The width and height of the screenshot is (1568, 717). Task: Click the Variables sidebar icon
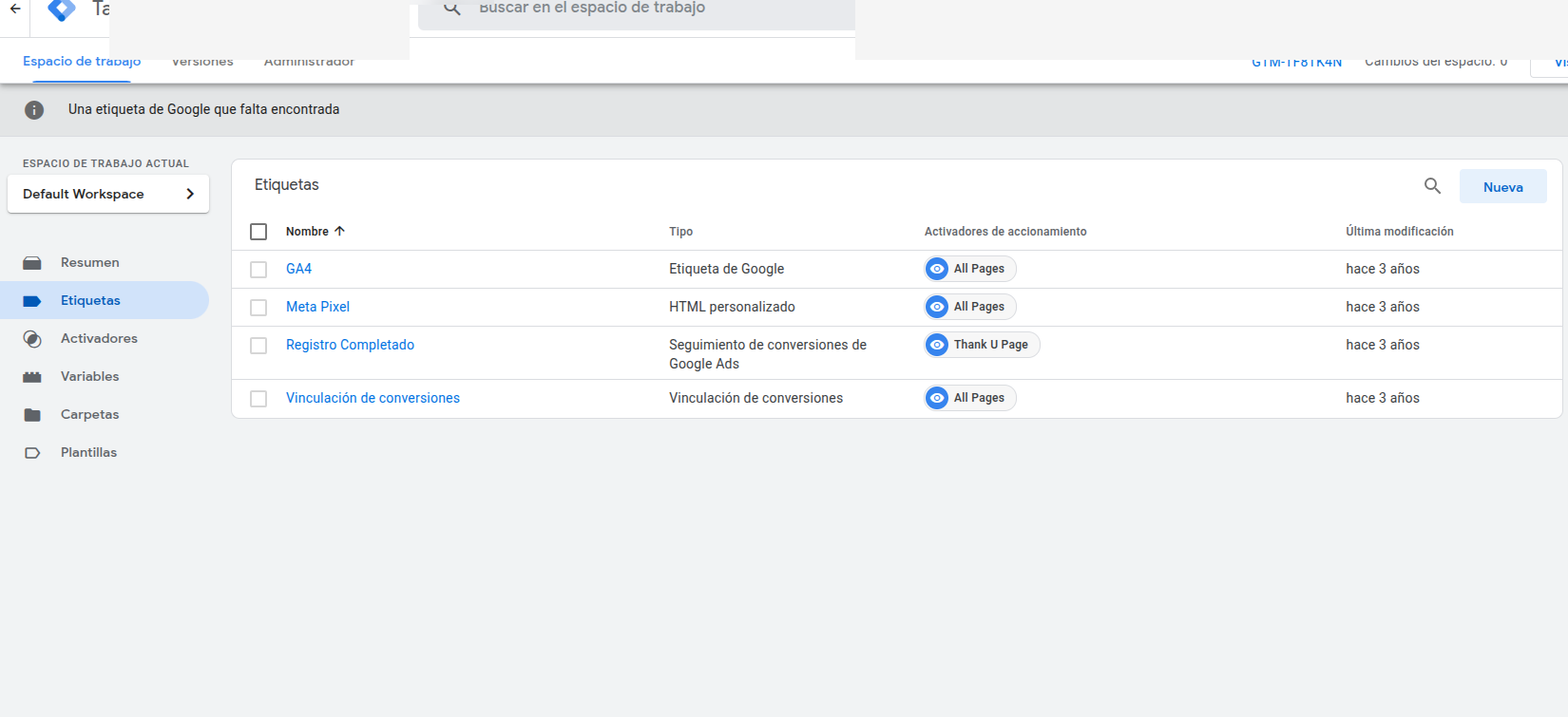(32, 377)
